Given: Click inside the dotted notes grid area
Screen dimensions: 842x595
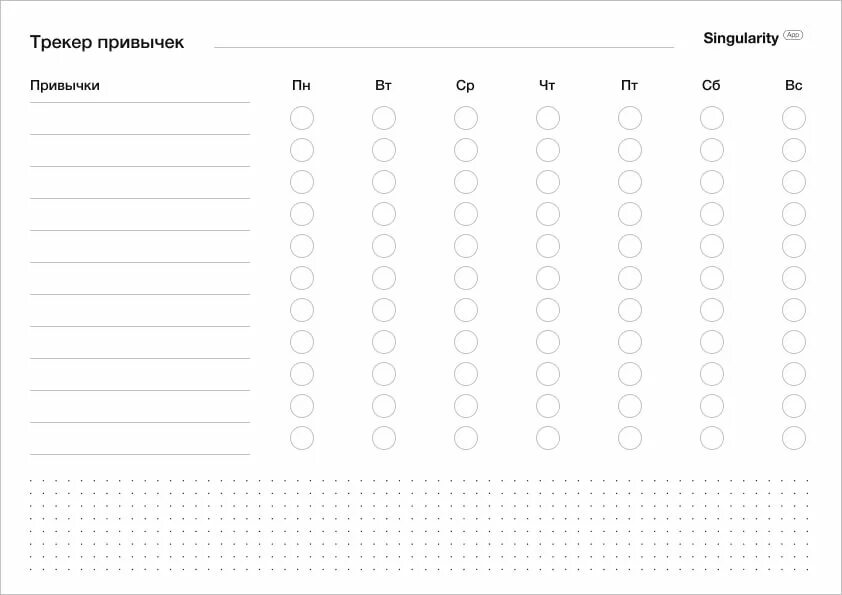Looking at the screenshot, I should tap(419, 525).
